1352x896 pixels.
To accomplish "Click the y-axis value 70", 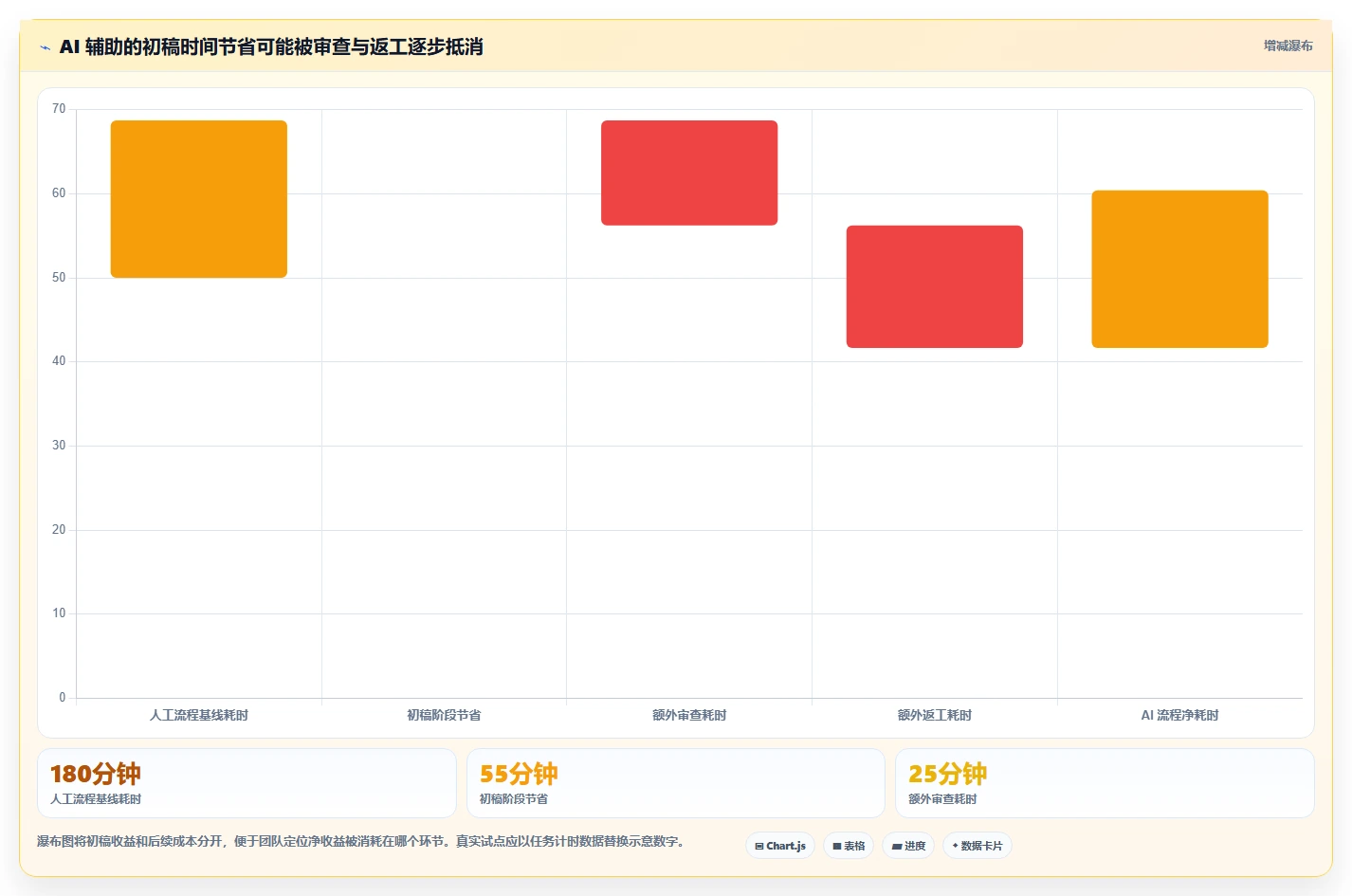I will 59,109.
